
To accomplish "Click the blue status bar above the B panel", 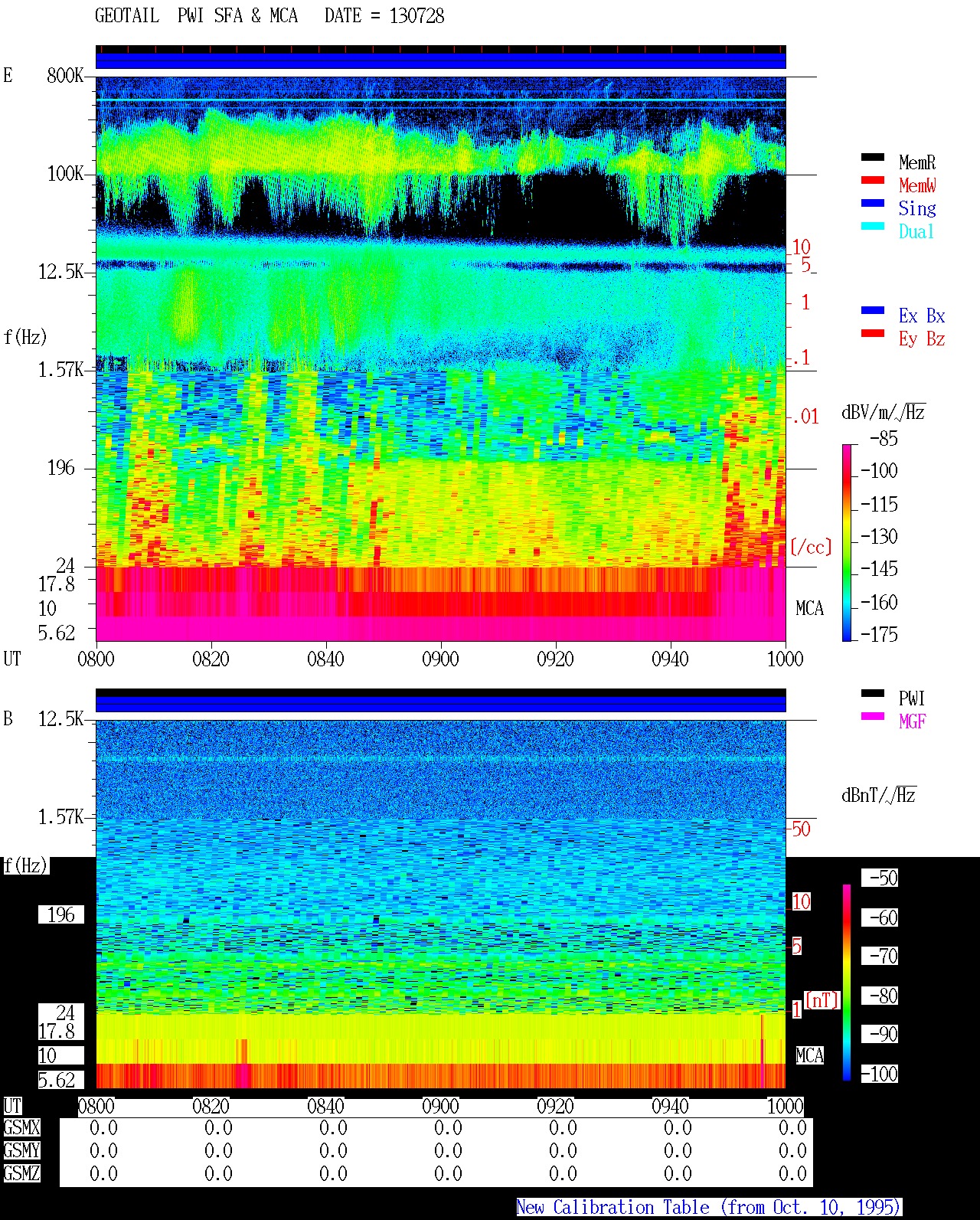I will [x=440, y=704].
